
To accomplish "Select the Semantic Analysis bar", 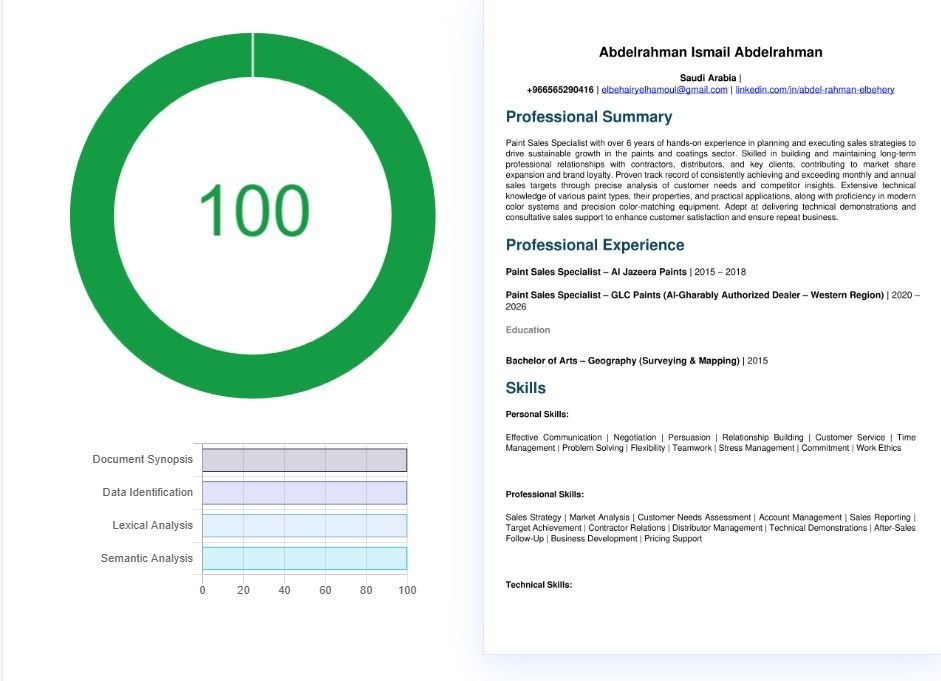I will [x=304, y=558].
